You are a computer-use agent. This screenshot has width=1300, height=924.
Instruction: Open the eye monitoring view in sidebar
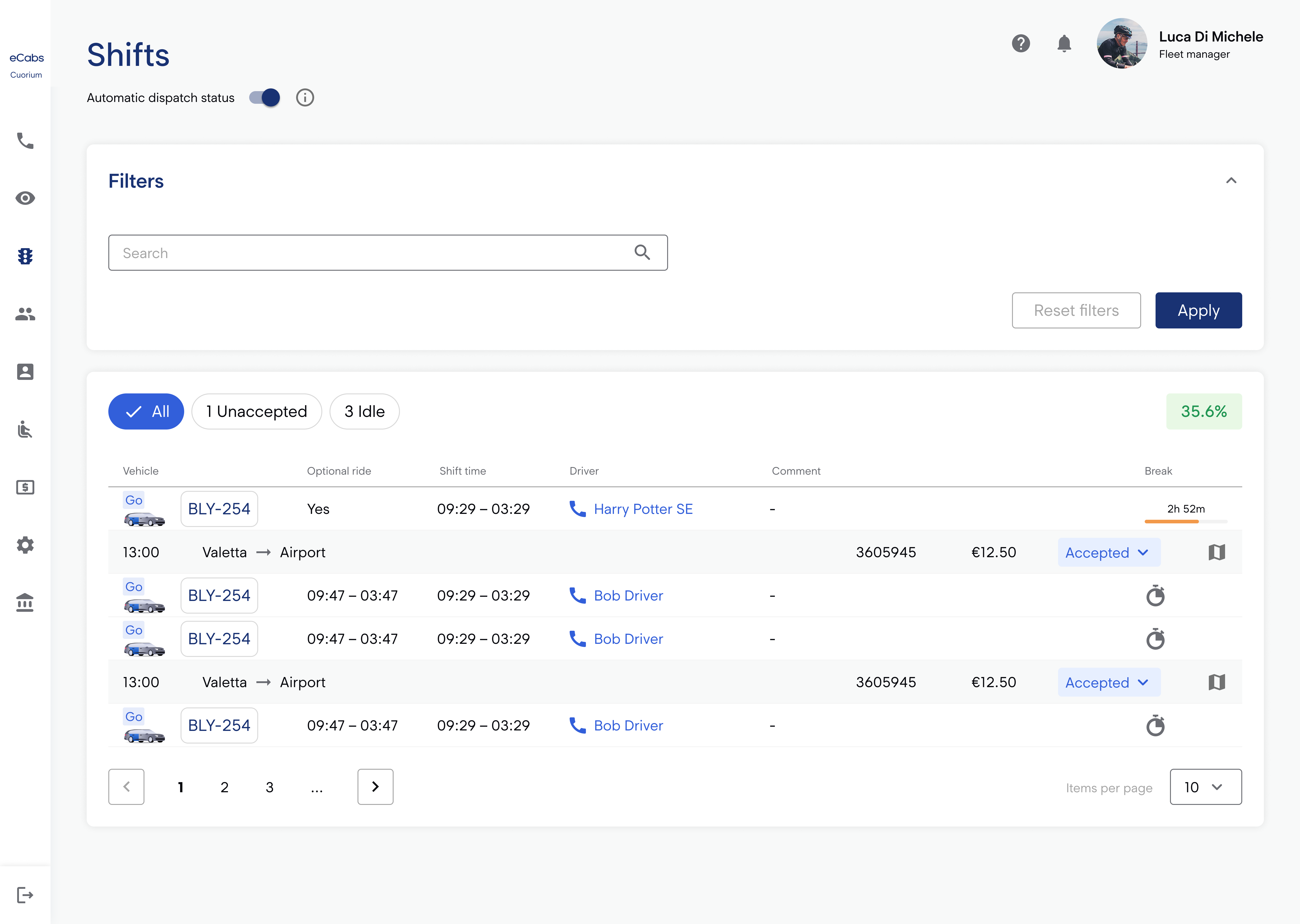(x=25, y=198)
